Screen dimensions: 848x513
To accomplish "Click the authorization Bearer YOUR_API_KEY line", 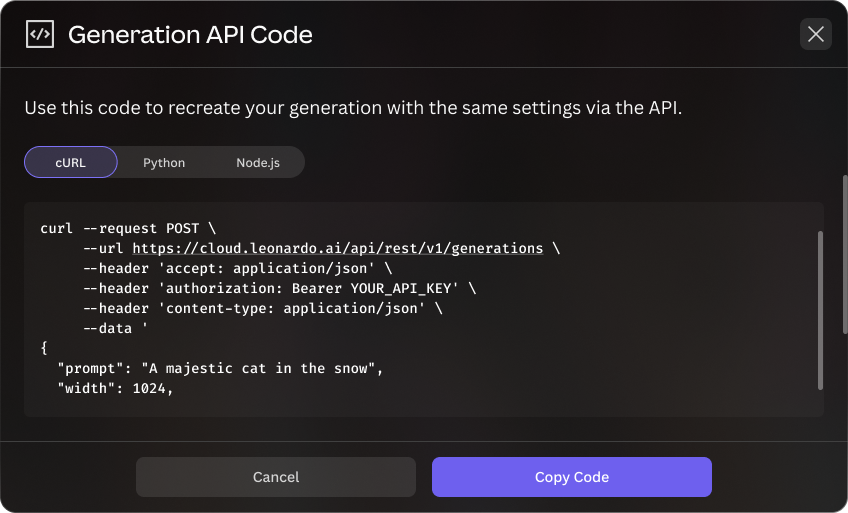I will coord(280,288).
